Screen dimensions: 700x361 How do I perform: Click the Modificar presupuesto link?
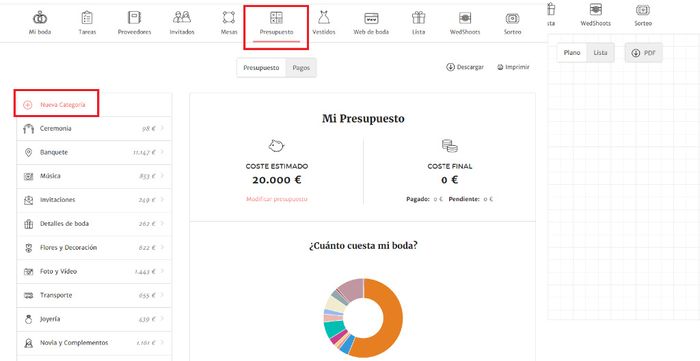[x=277, y=199]
